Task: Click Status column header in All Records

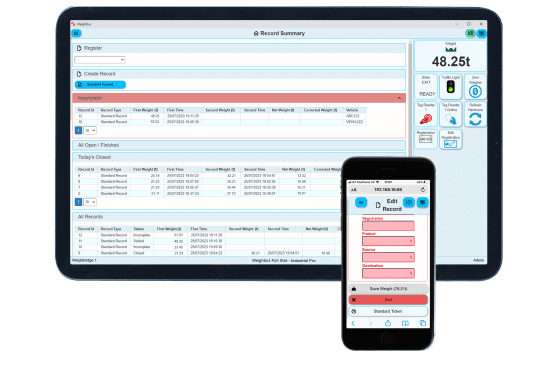Action: [139, 229]
